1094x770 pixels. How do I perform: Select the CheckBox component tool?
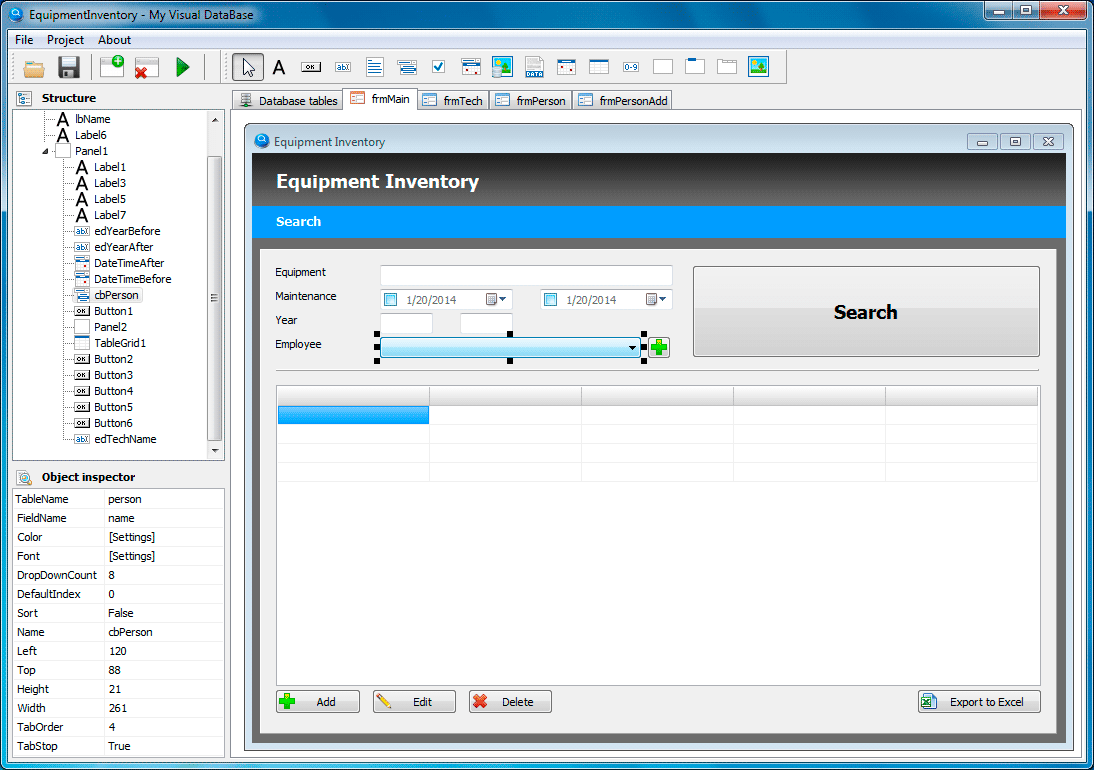tap(438, 67)
